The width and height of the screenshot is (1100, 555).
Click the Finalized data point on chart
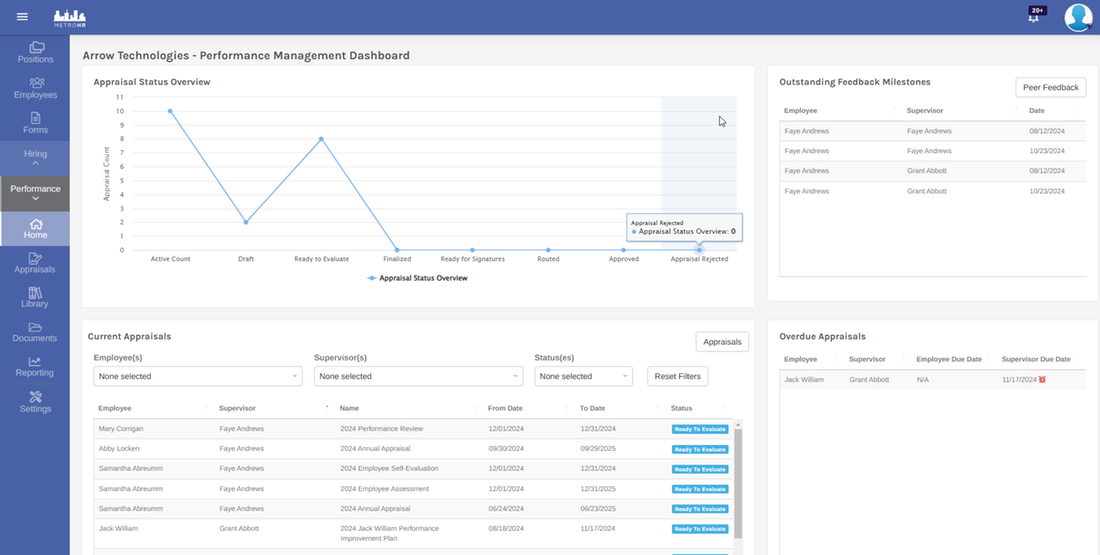(x=397, y=250)
